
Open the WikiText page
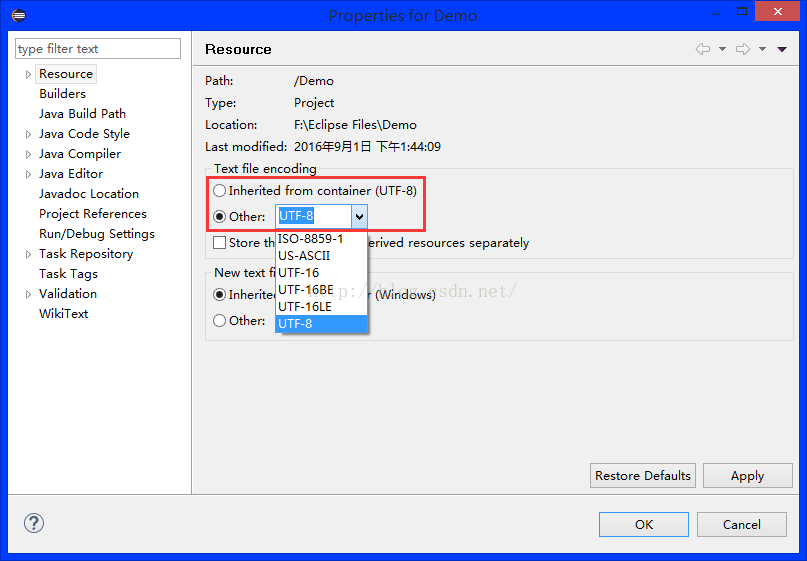(63, 314)
